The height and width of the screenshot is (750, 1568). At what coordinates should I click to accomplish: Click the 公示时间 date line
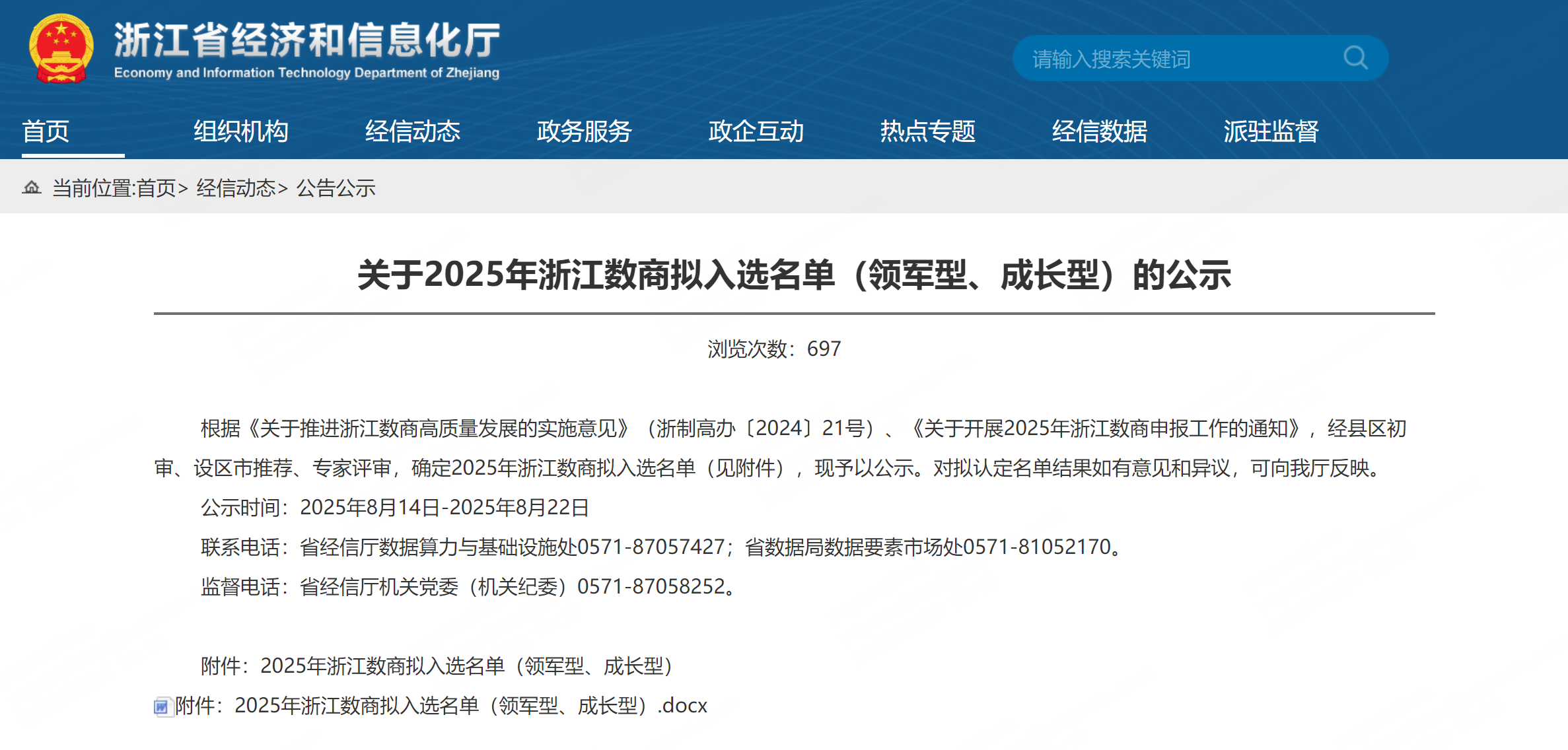click(x=395, y=507)
